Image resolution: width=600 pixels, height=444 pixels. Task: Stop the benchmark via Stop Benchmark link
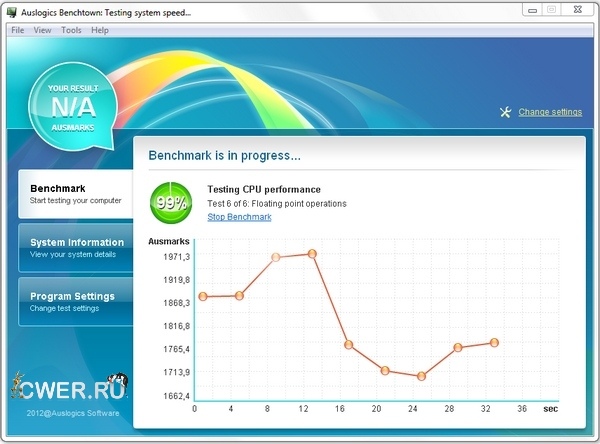click(239, 217)
